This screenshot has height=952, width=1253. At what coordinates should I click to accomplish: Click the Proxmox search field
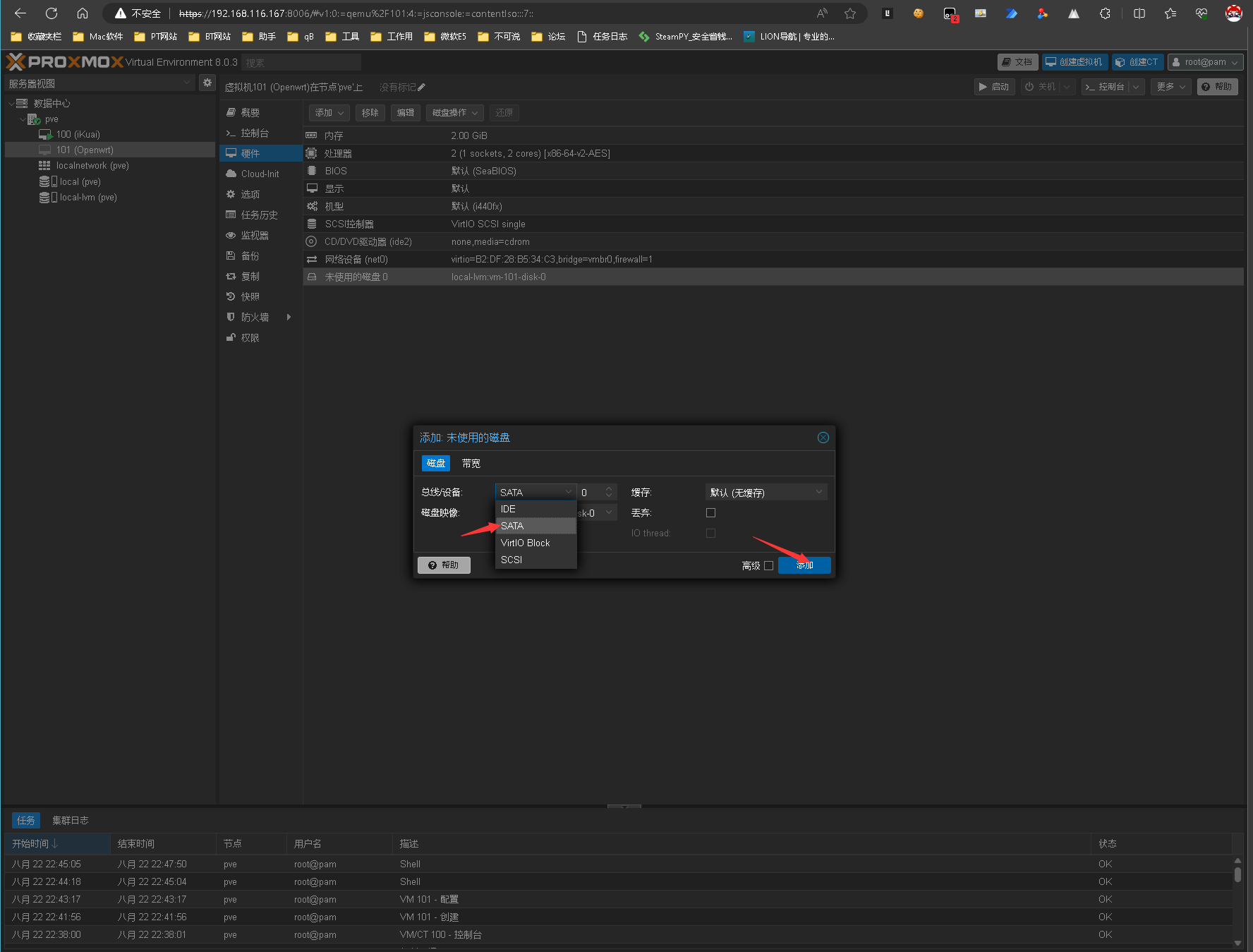pyautogui.click(x=301, y=63)
